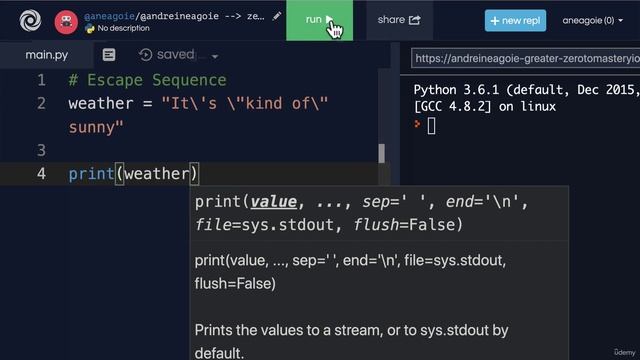The height and width of the screenshot is (360, 640).
Task: Focus the preview URL address field
Action: coord(526,58)
